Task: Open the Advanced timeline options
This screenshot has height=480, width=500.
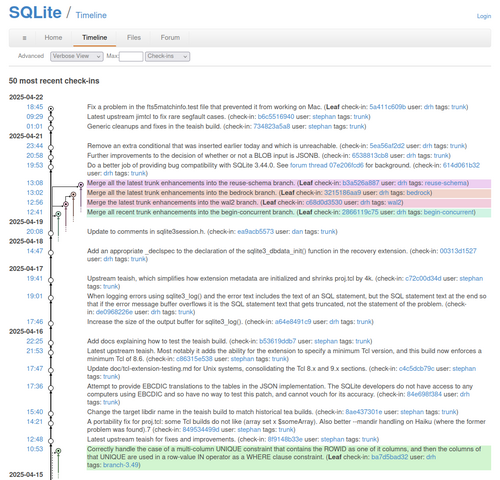Action: click(x=31, y=56)
